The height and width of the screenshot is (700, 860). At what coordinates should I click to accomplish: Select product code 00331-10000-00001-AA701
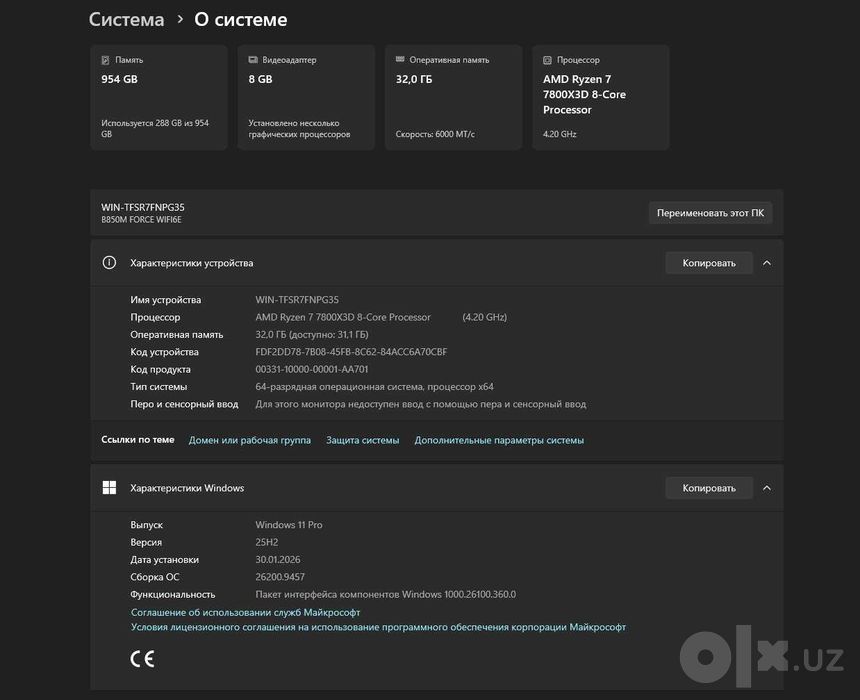pos(312,369)
